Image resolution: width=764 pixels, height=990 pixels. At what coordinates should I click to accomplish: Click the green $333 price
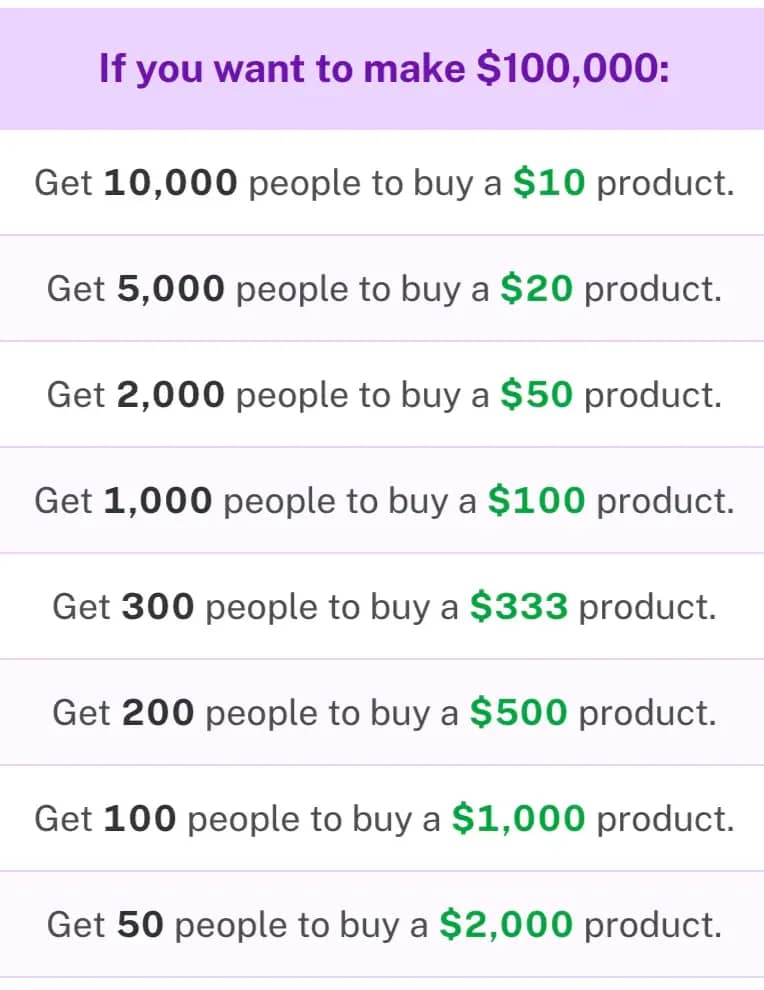(518, 607)
